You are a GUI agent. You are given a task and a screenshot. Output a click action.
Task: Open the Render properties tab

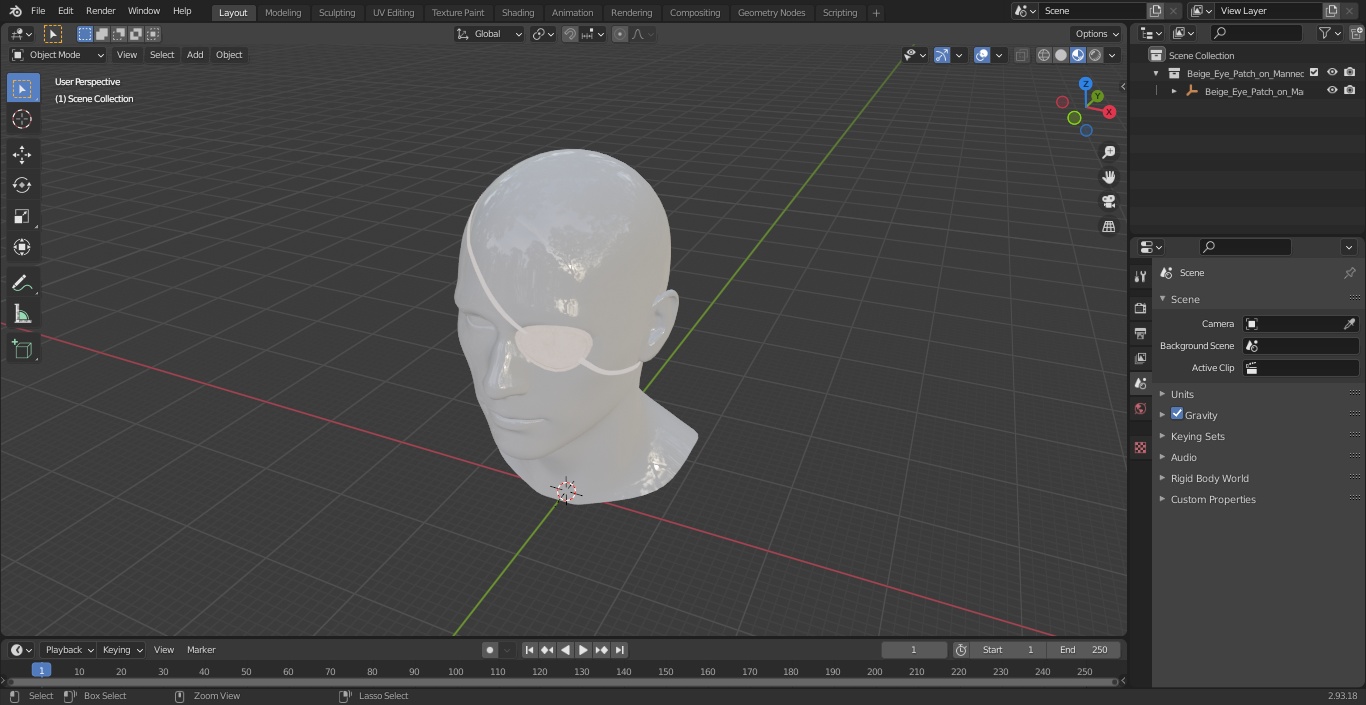click(x=1140, y=308)
